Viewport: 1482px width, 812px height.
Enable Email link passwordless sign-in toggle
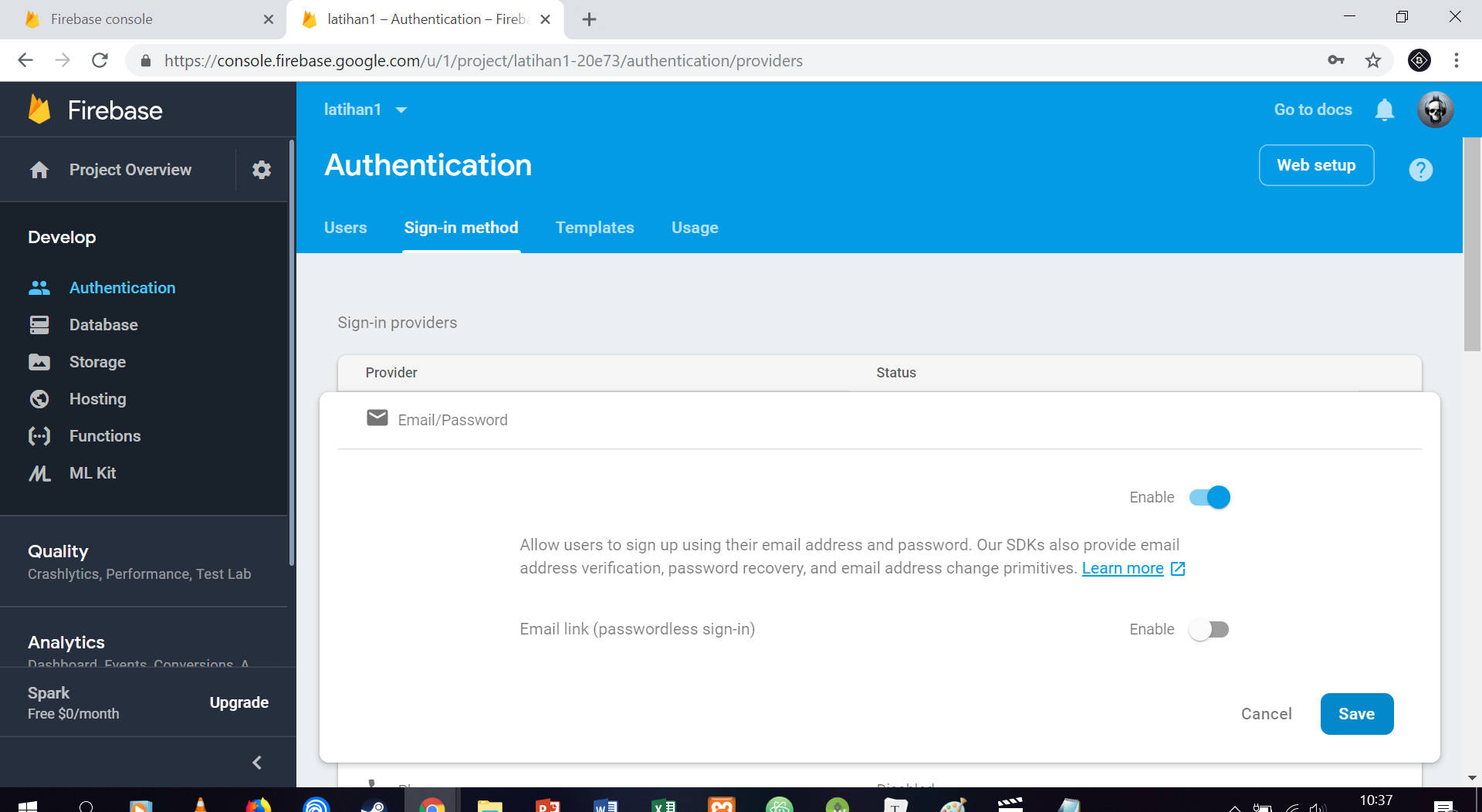click(1209, 629)
